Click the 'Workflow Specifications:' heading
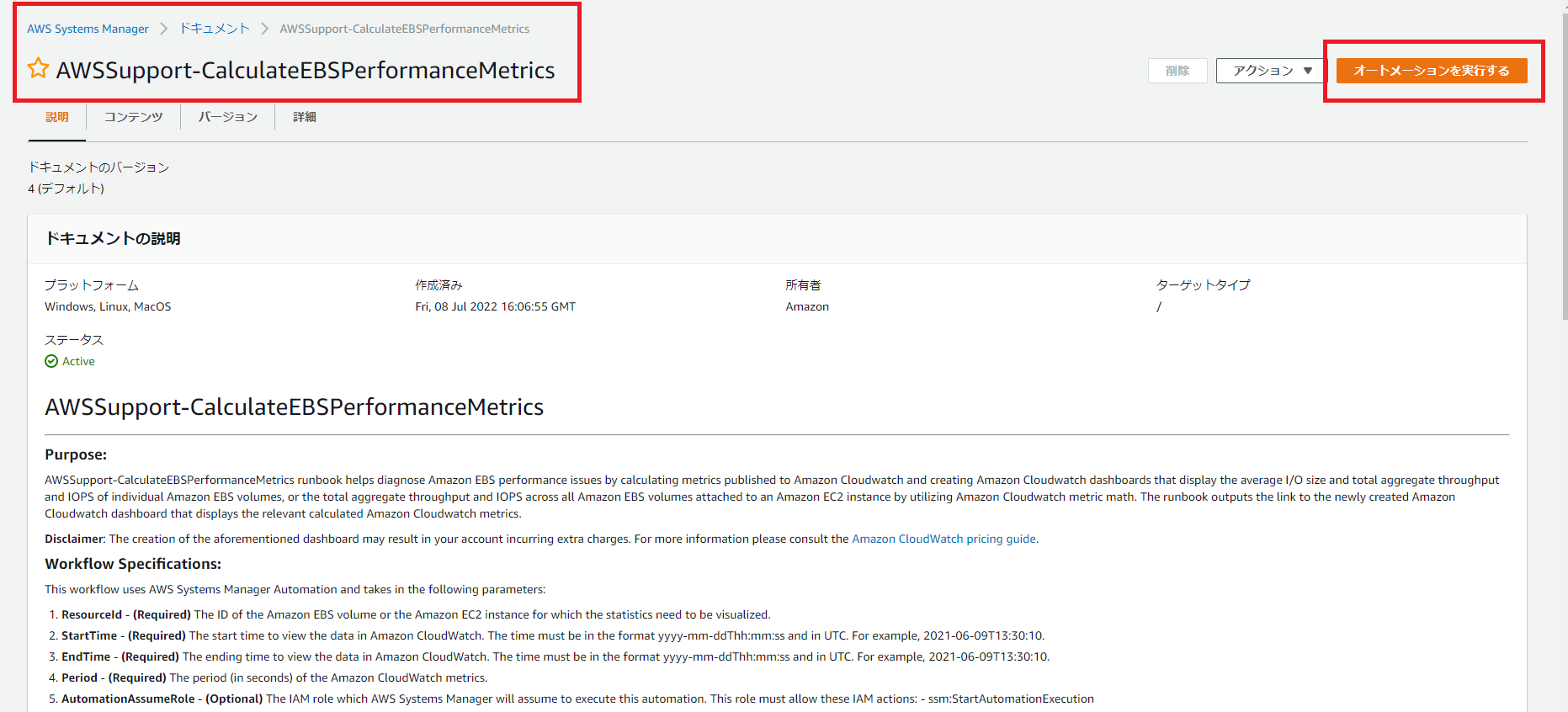 click(x=133, y=564)
